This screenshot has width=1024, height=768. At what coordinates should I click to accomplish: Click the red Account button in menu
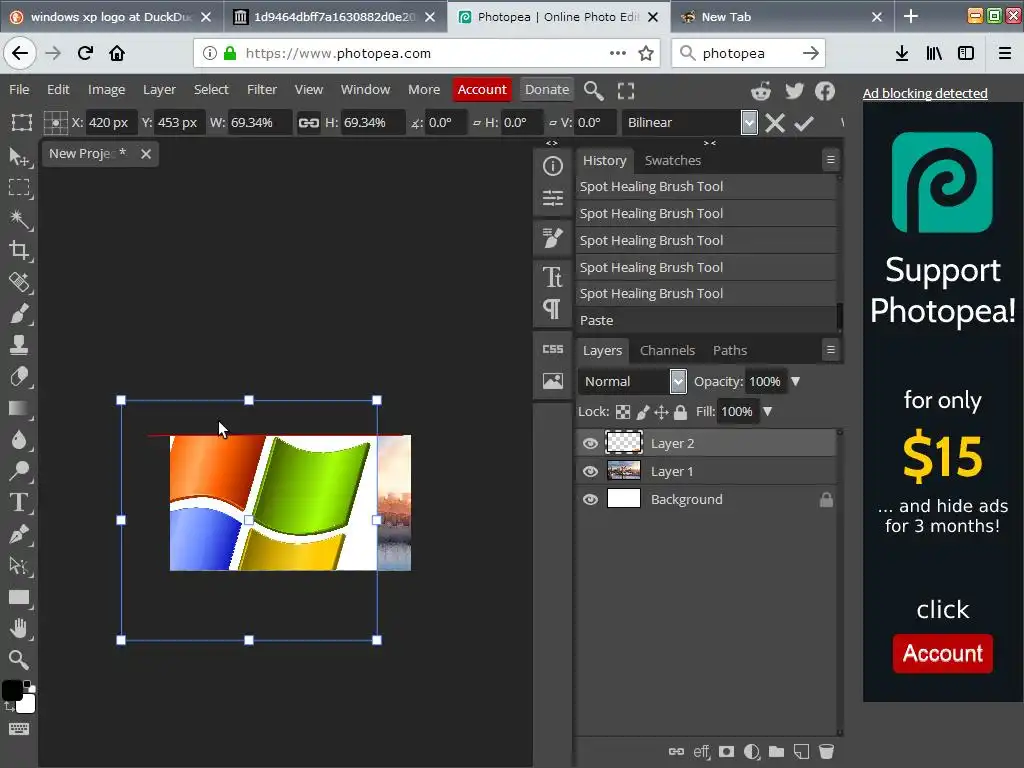[482, 89]
